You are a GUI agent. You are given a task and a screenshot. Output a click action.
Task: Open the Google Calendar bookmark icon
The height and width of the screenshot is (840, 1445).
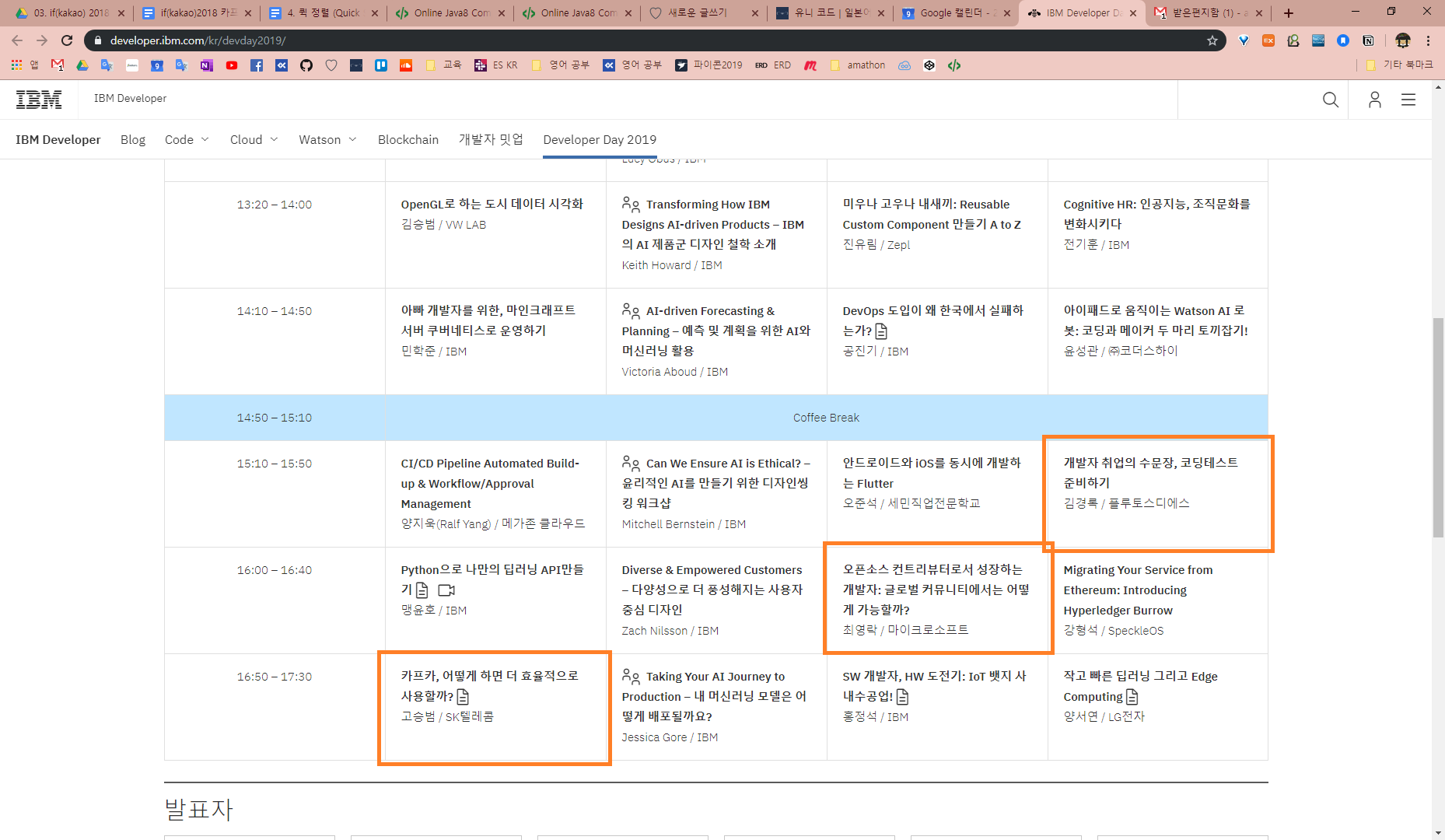pos(157,65)
